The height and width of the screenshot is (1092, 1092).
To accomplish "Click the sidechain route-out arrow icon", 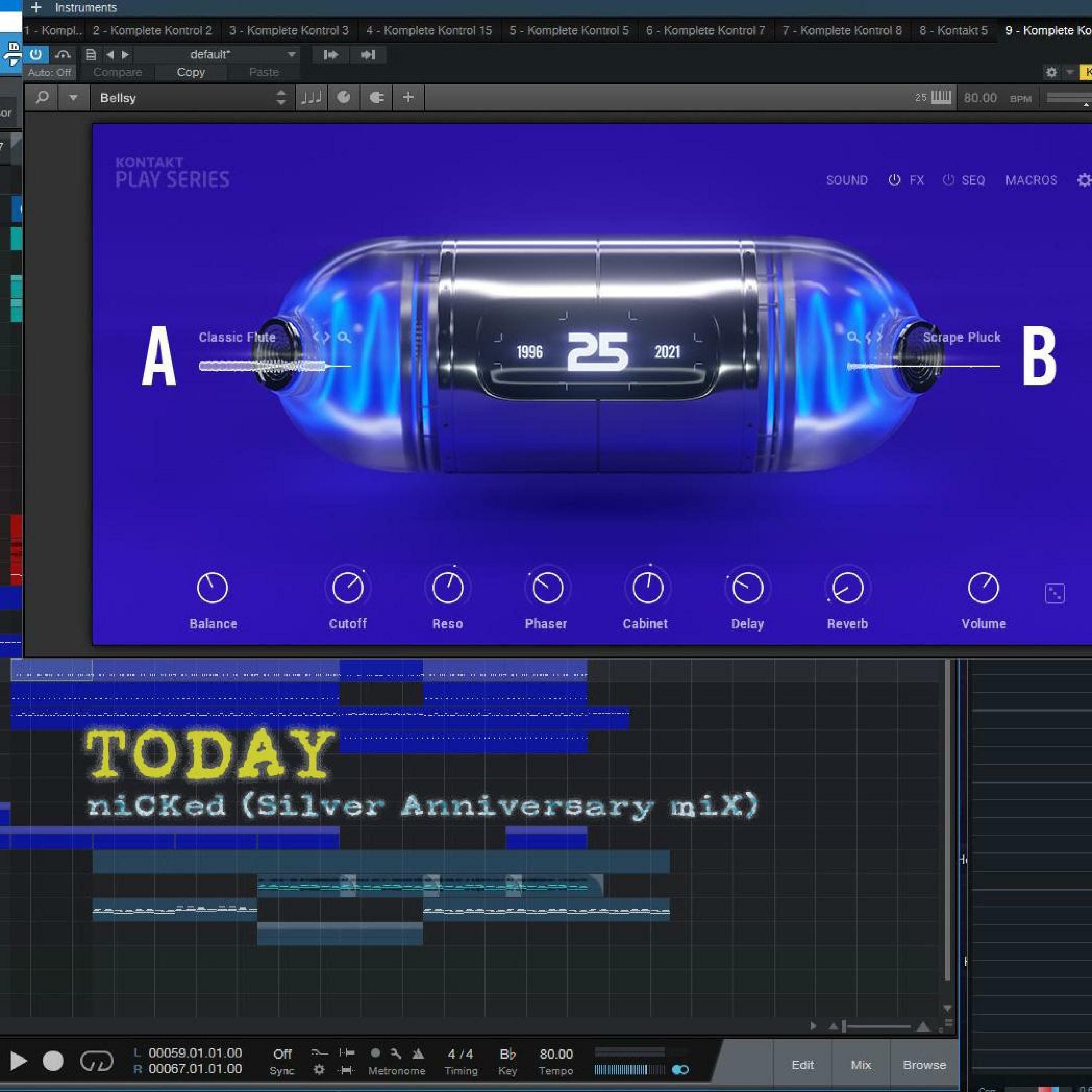I will click(x=331, y=55).
